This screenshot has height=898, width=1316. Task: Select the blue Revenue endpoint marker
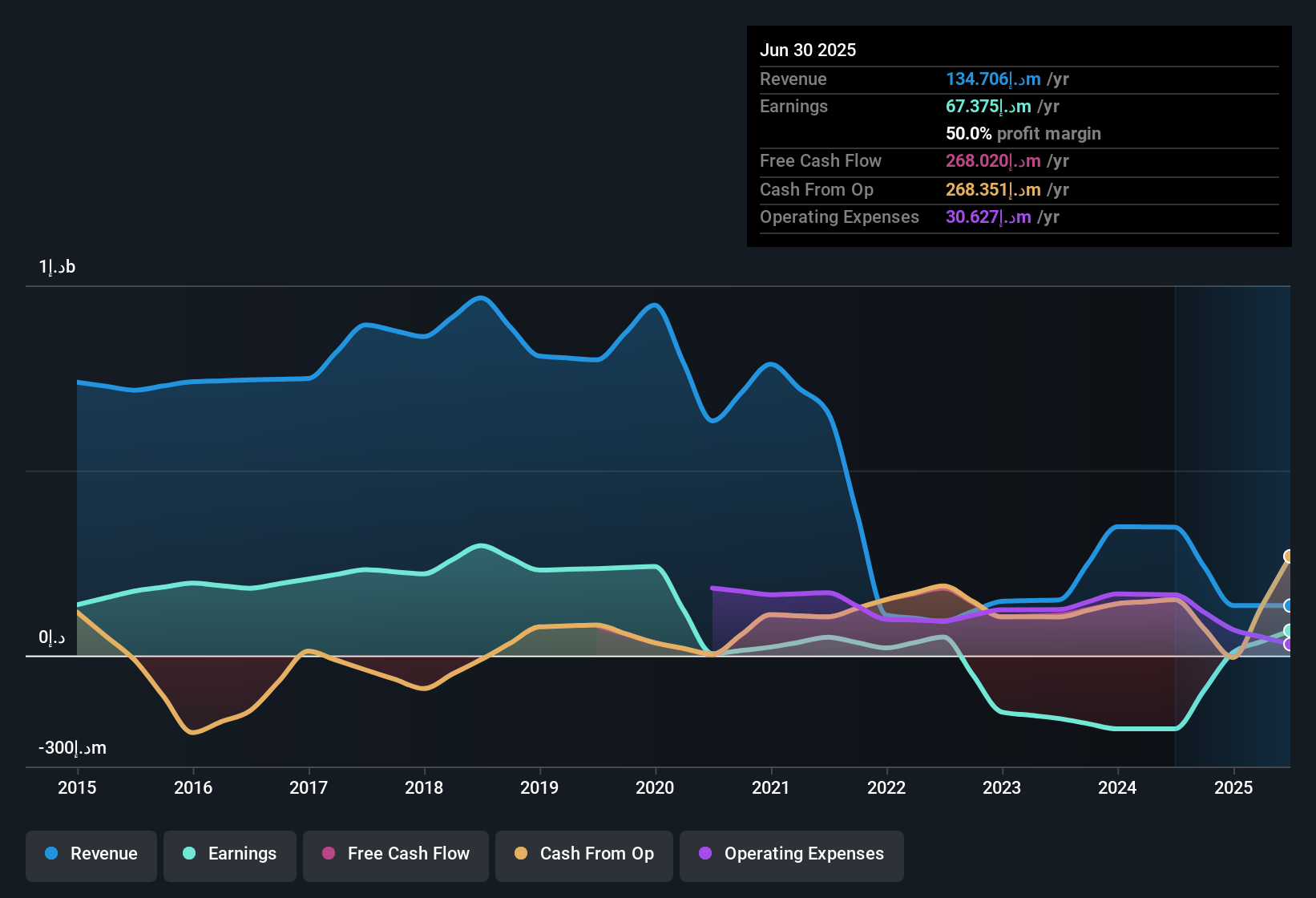pyautogui.click(x=1289, y=605)
